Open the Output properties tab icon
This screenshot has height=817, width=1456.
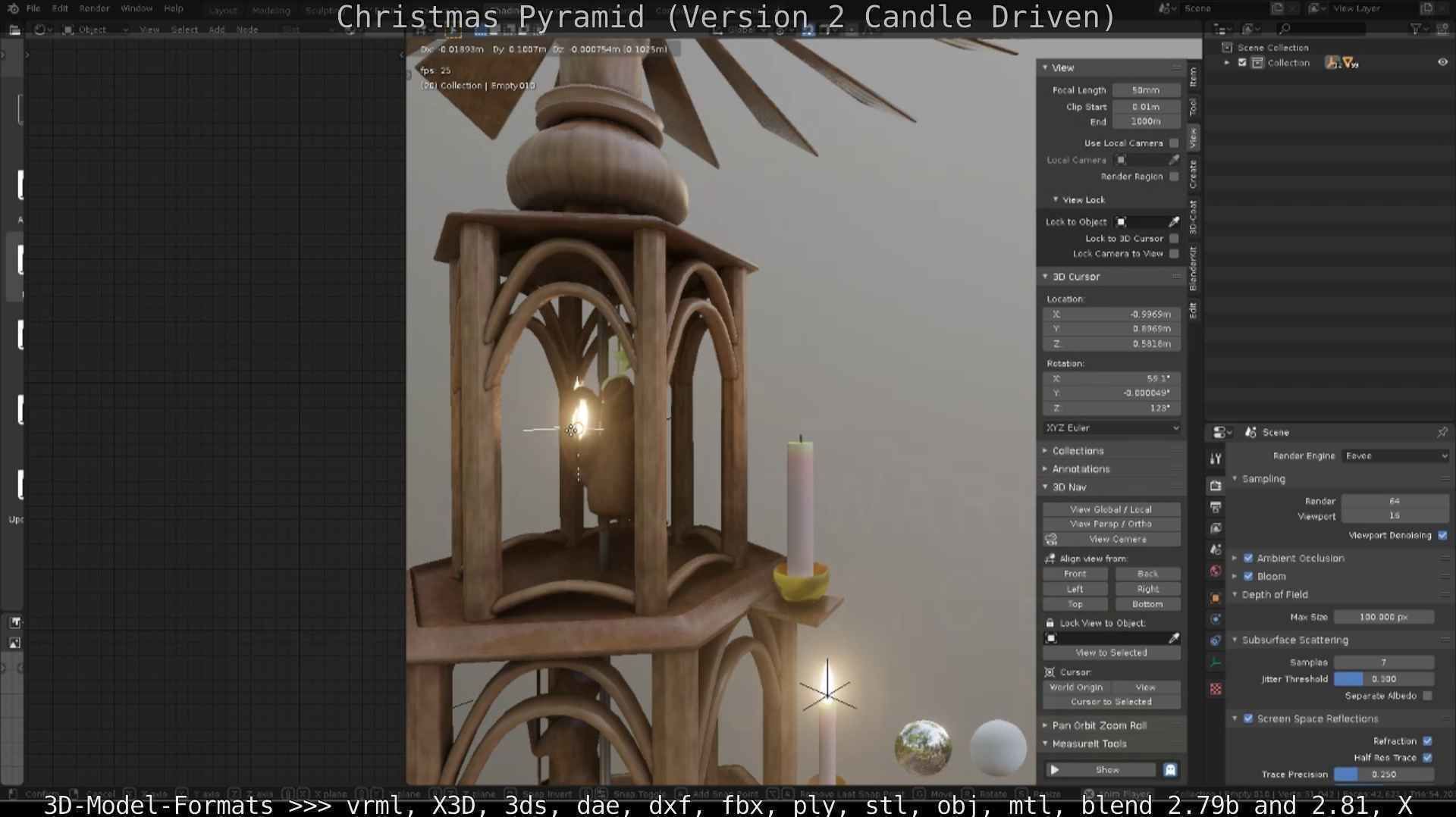(x=1216, y=507)
